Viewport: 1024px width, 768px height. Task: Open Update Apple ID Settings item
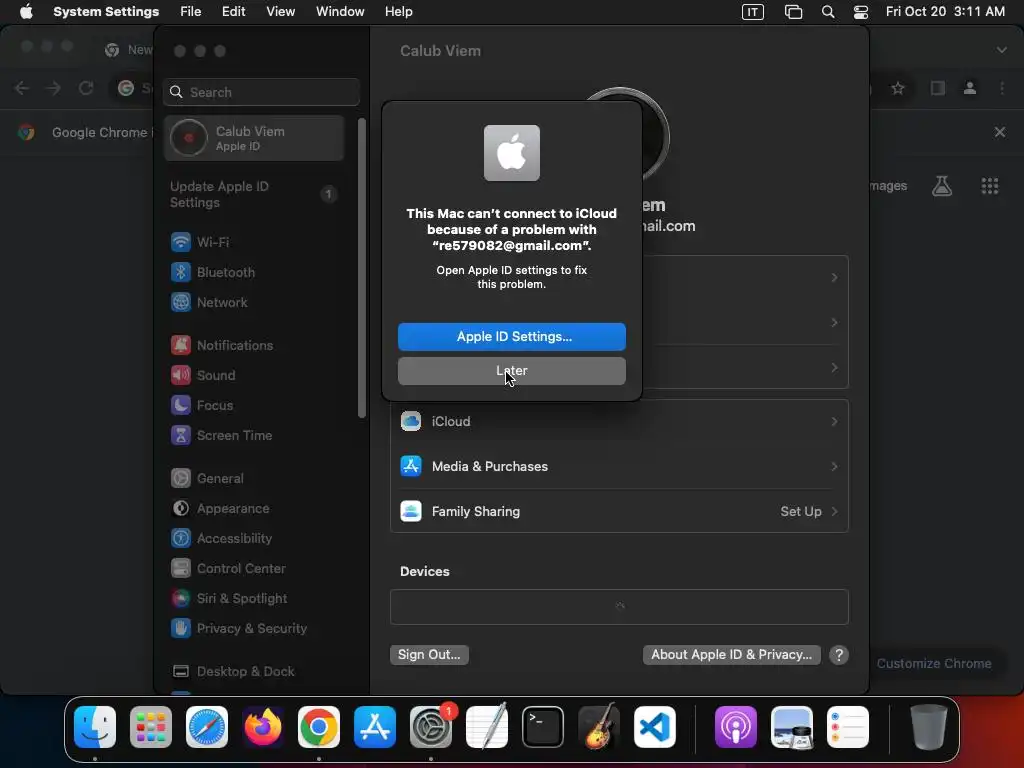tap(254, 195)
